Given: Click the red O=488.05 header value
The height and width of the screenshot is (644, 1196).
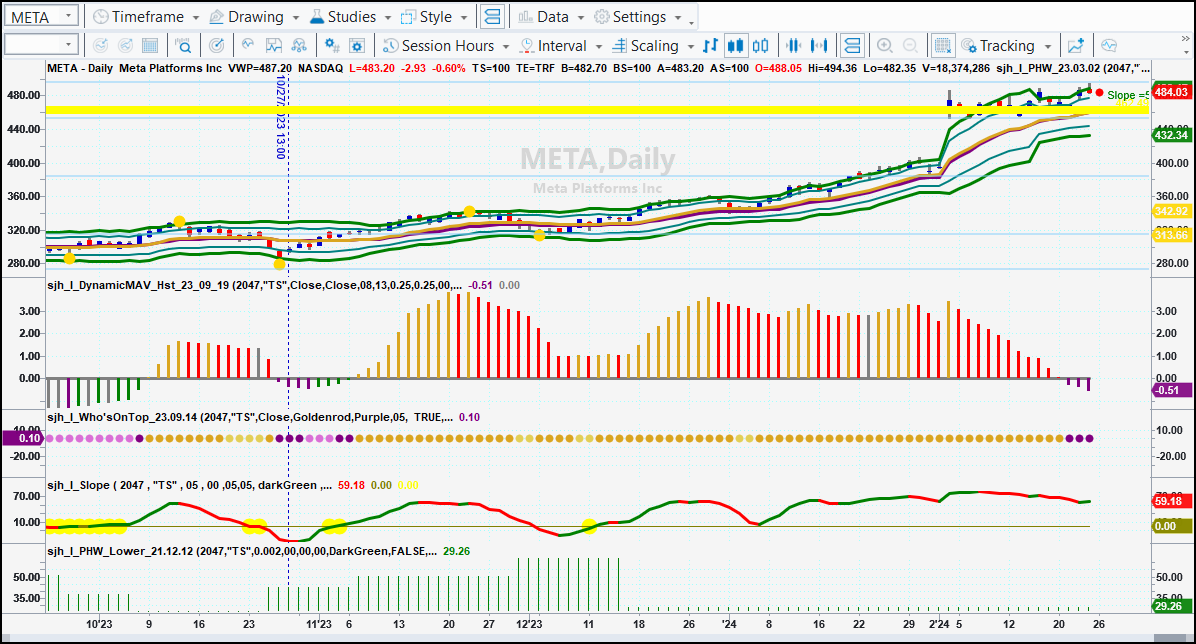Looking at the screenshot, I should [778, 68].
